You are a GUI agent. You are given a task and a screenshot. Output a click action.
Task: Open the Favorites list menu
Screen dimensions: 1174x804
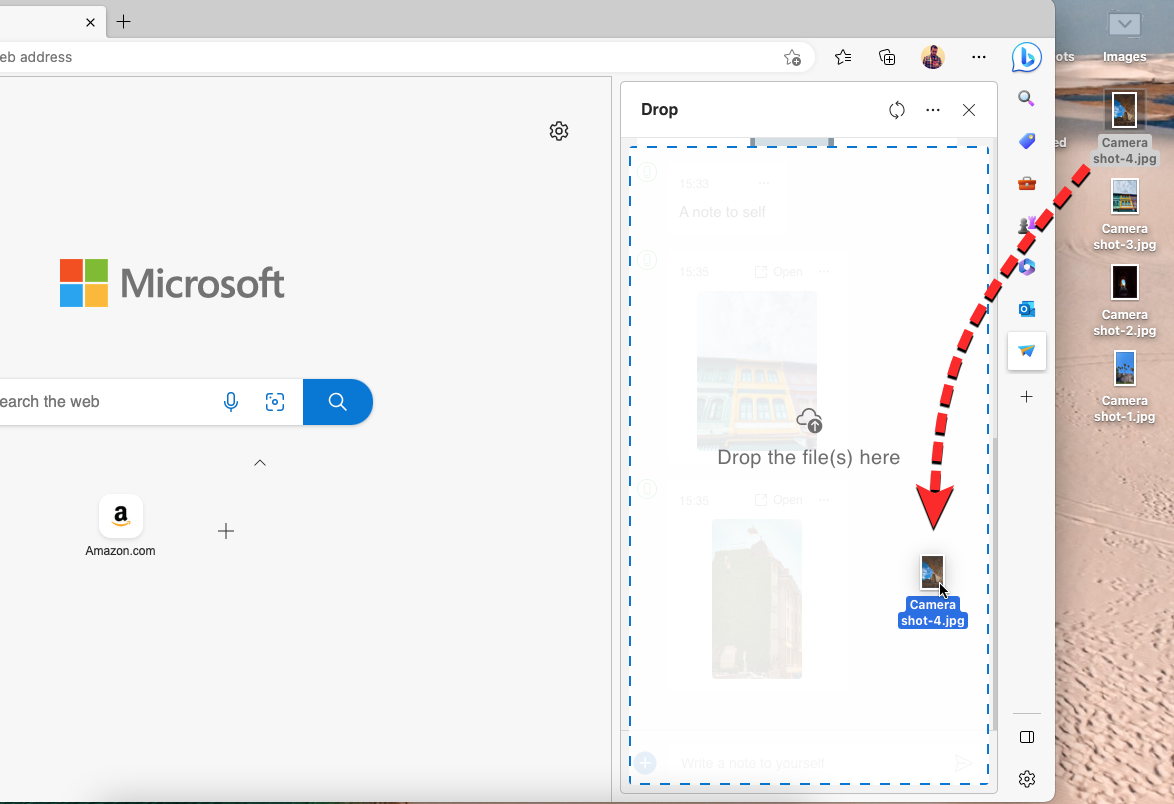(x=843, y=57)
